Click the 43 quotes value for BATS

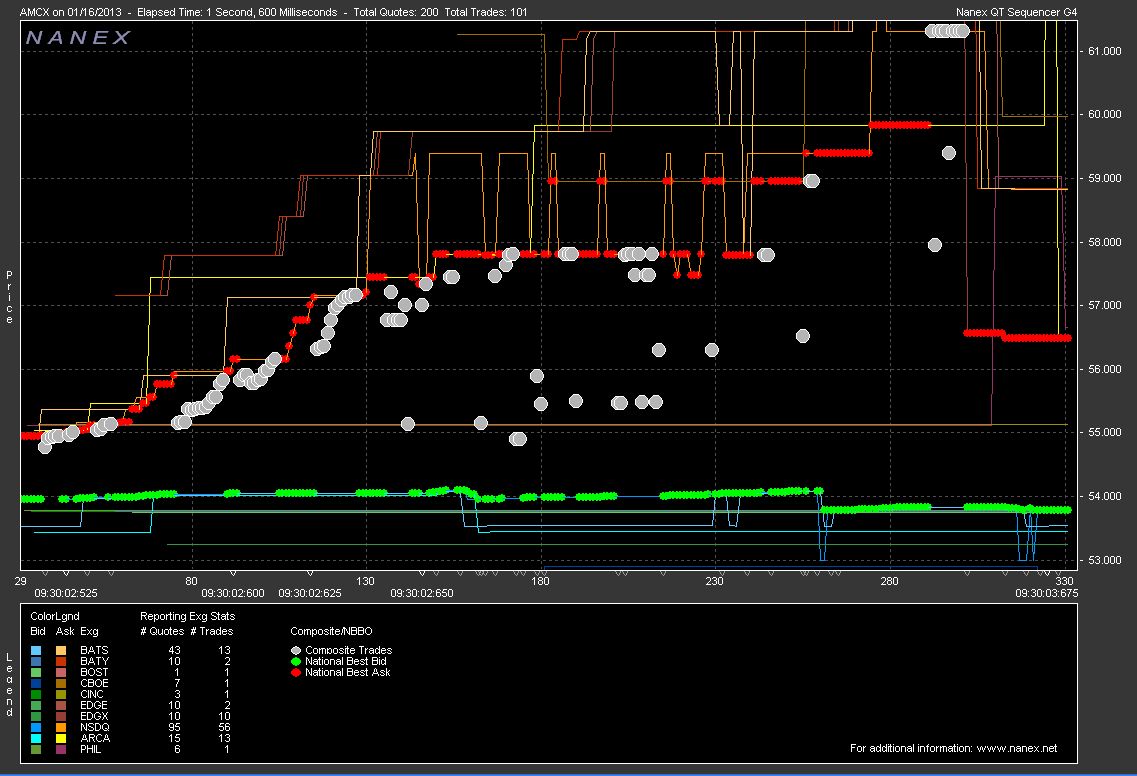tap(174, 651)
